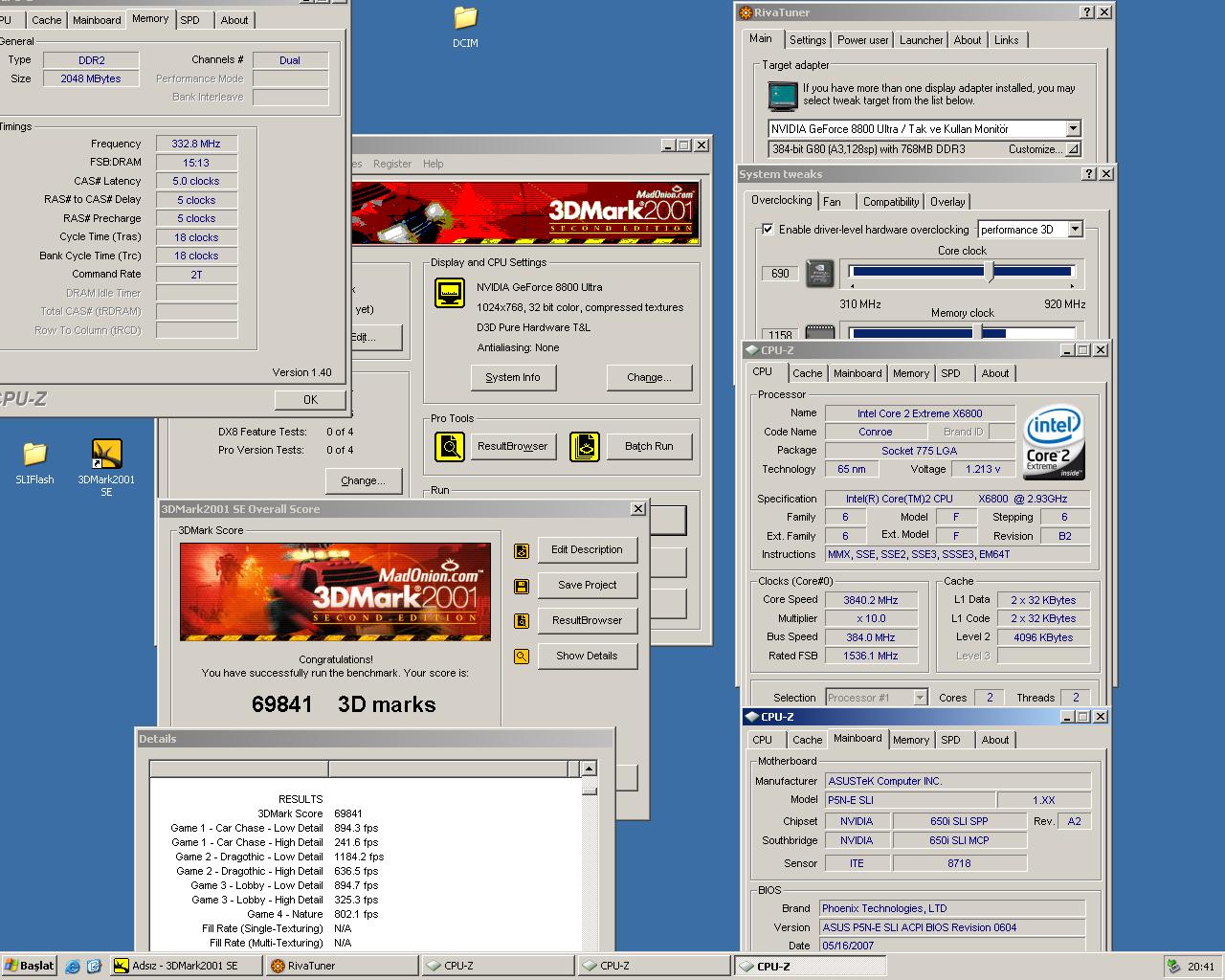Click the Core clock slider left decrement arrow

click(853, 285)
